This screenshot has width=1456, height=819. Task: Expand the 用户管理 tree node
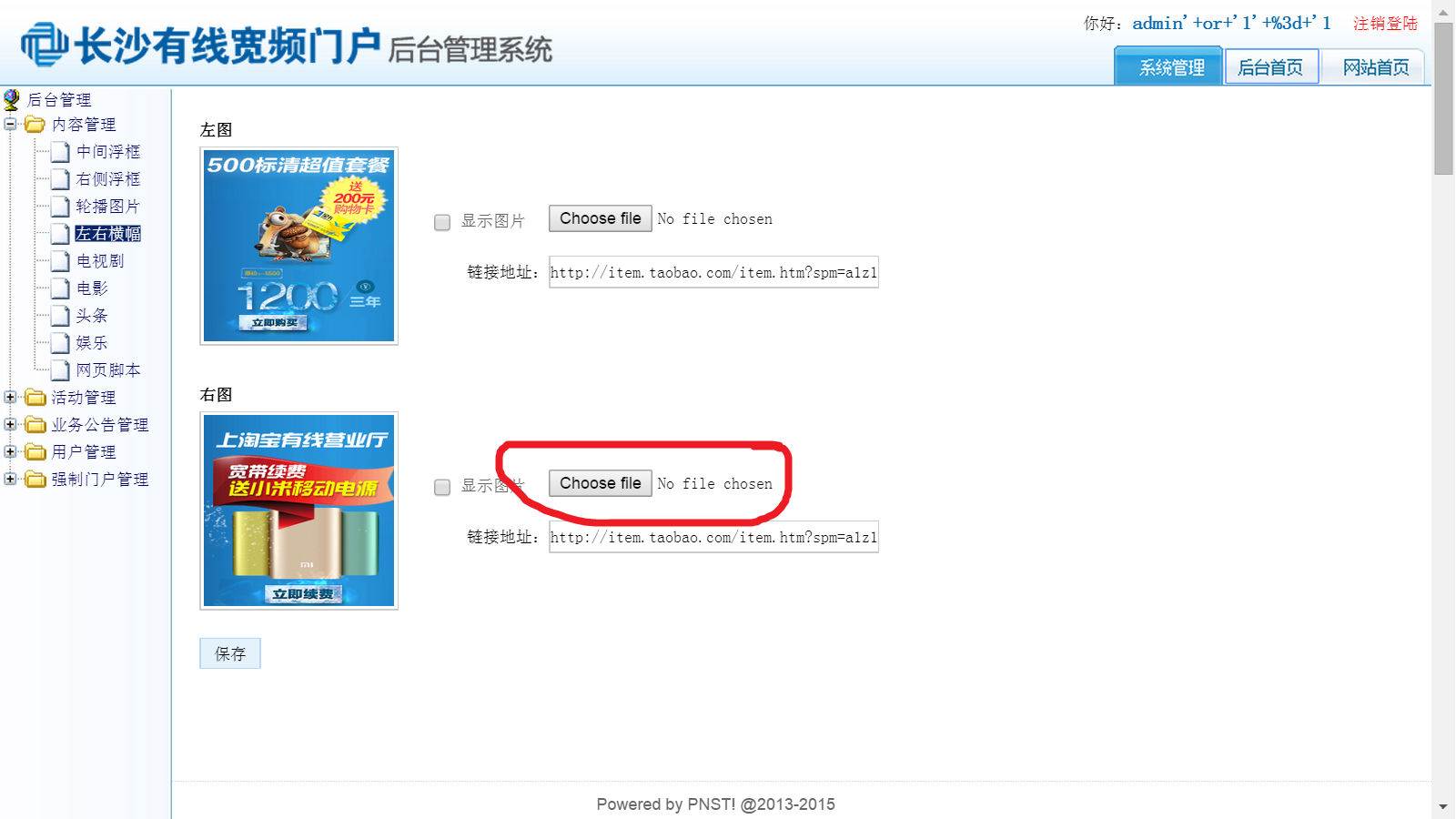[10, 451]
